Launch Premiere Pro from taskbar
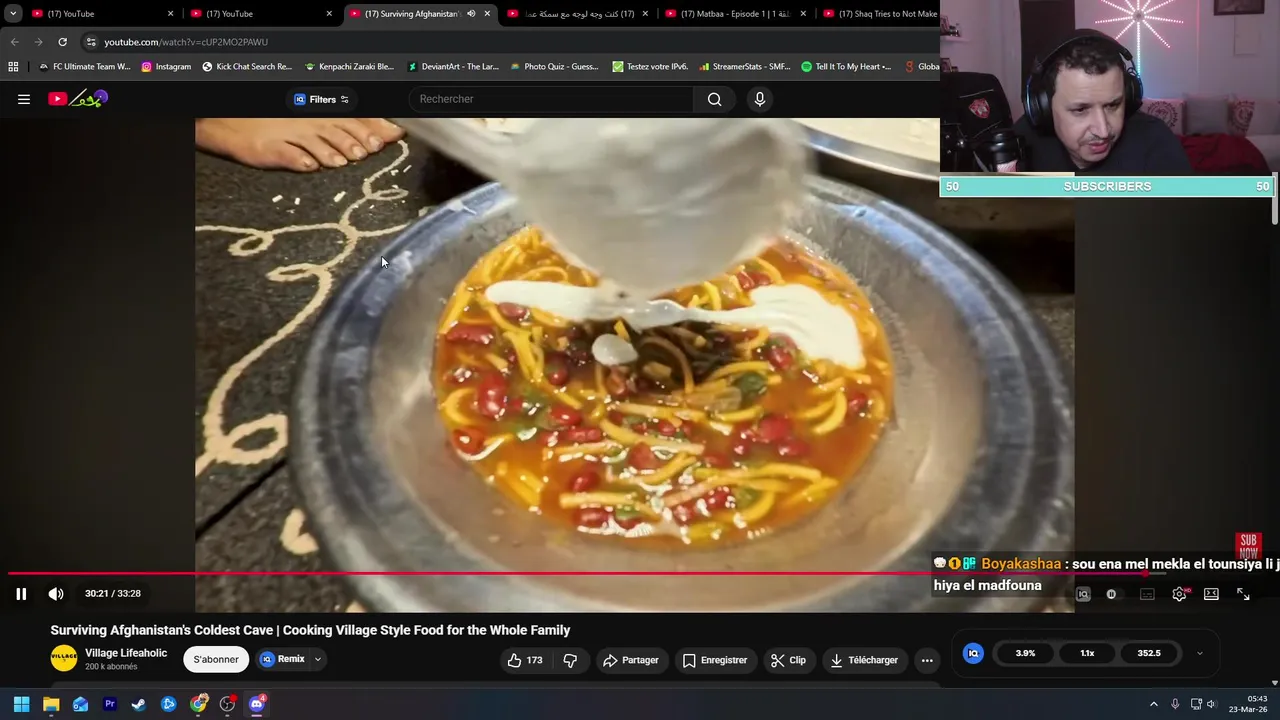 coord(110,704)
